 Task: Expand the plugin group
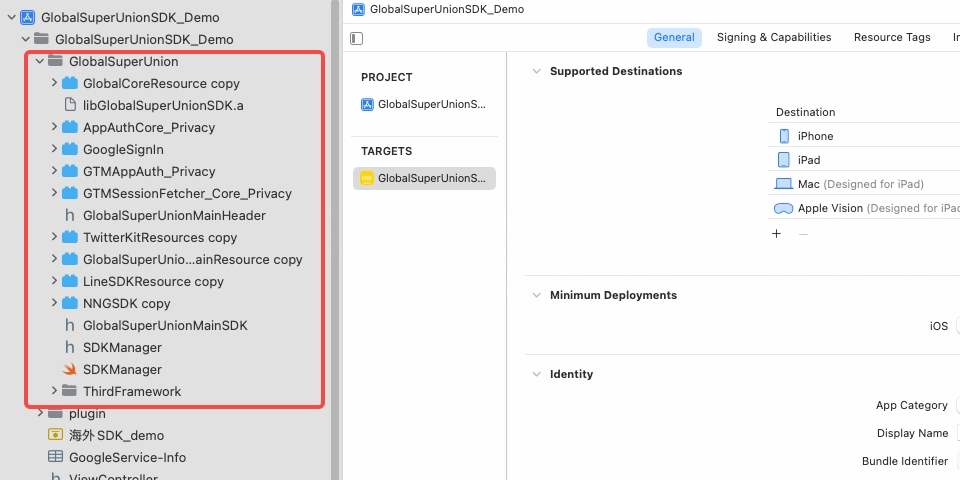coord(40,413)
